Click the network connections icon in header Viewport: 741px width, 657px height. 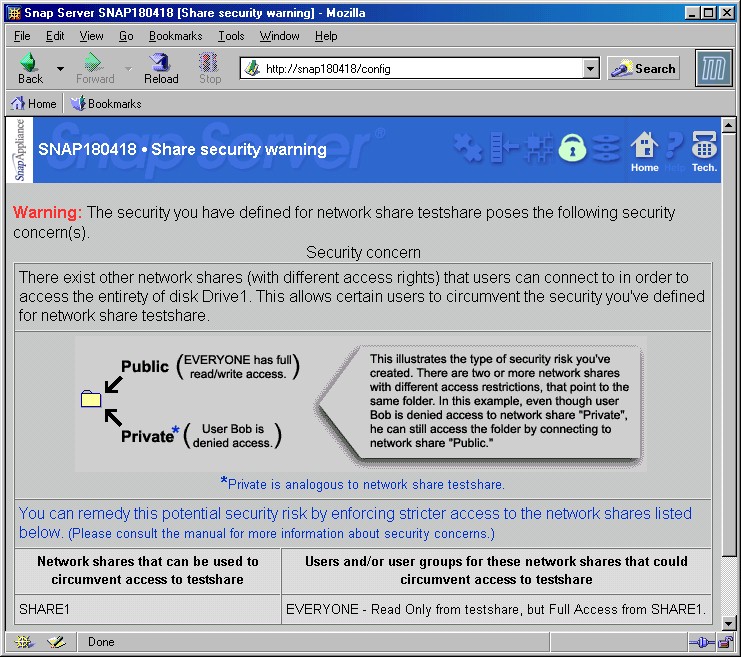(539, 148)
